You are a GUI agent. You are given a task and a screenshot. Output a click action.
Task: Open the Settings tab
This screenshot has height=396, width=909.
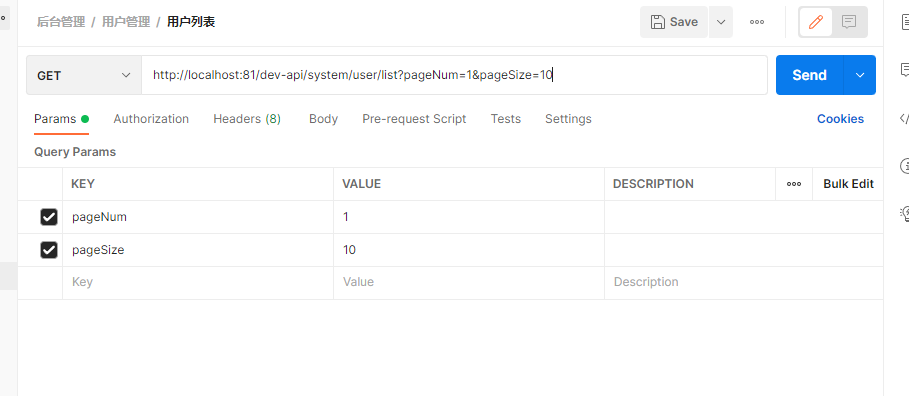(568, 119)
